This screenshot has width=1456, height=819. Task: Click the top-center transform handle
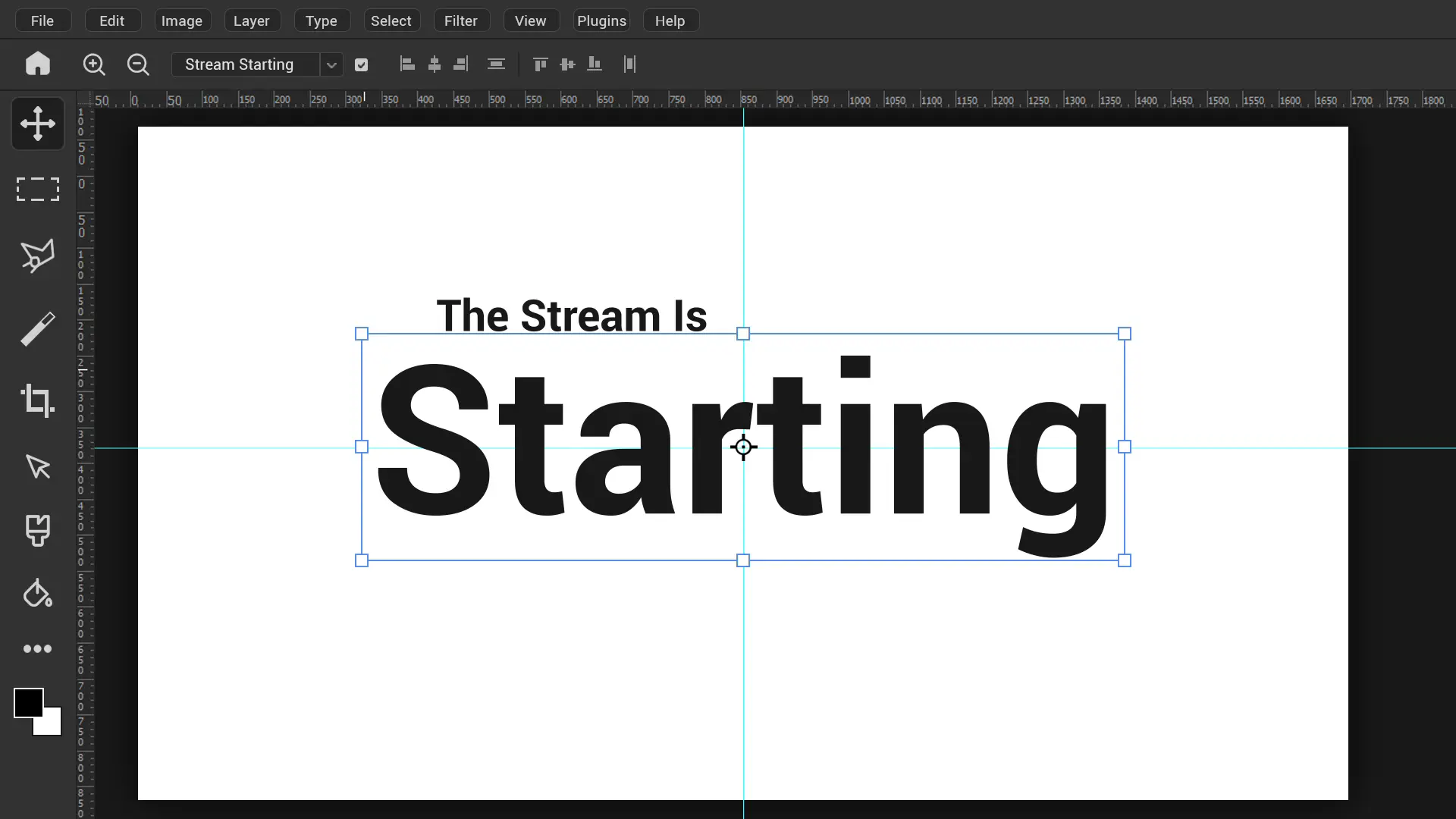[x=743, y=334]
